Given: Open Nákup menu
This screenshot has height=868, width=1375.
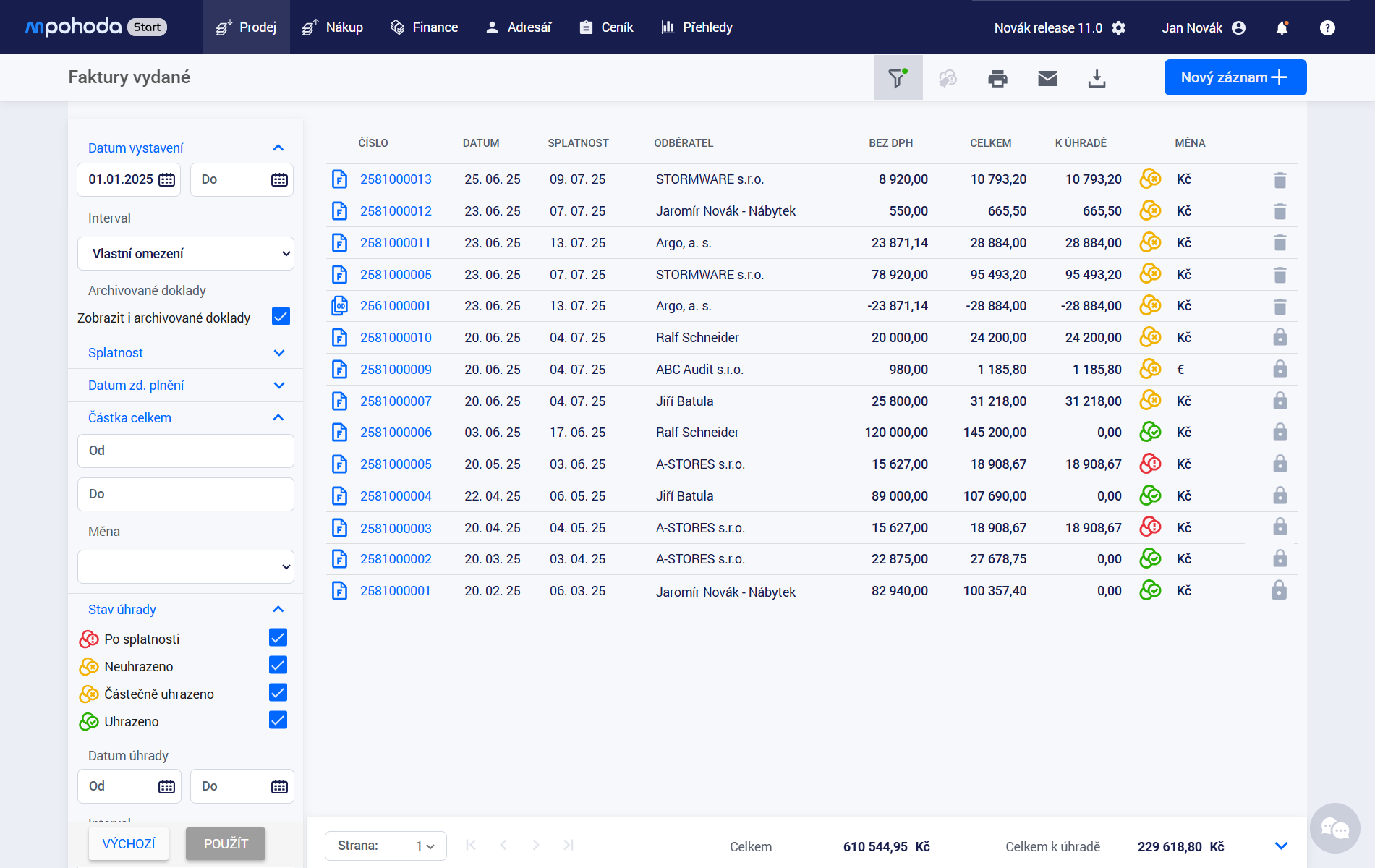Looking at the screenshot, I should (x=333, y=27).
